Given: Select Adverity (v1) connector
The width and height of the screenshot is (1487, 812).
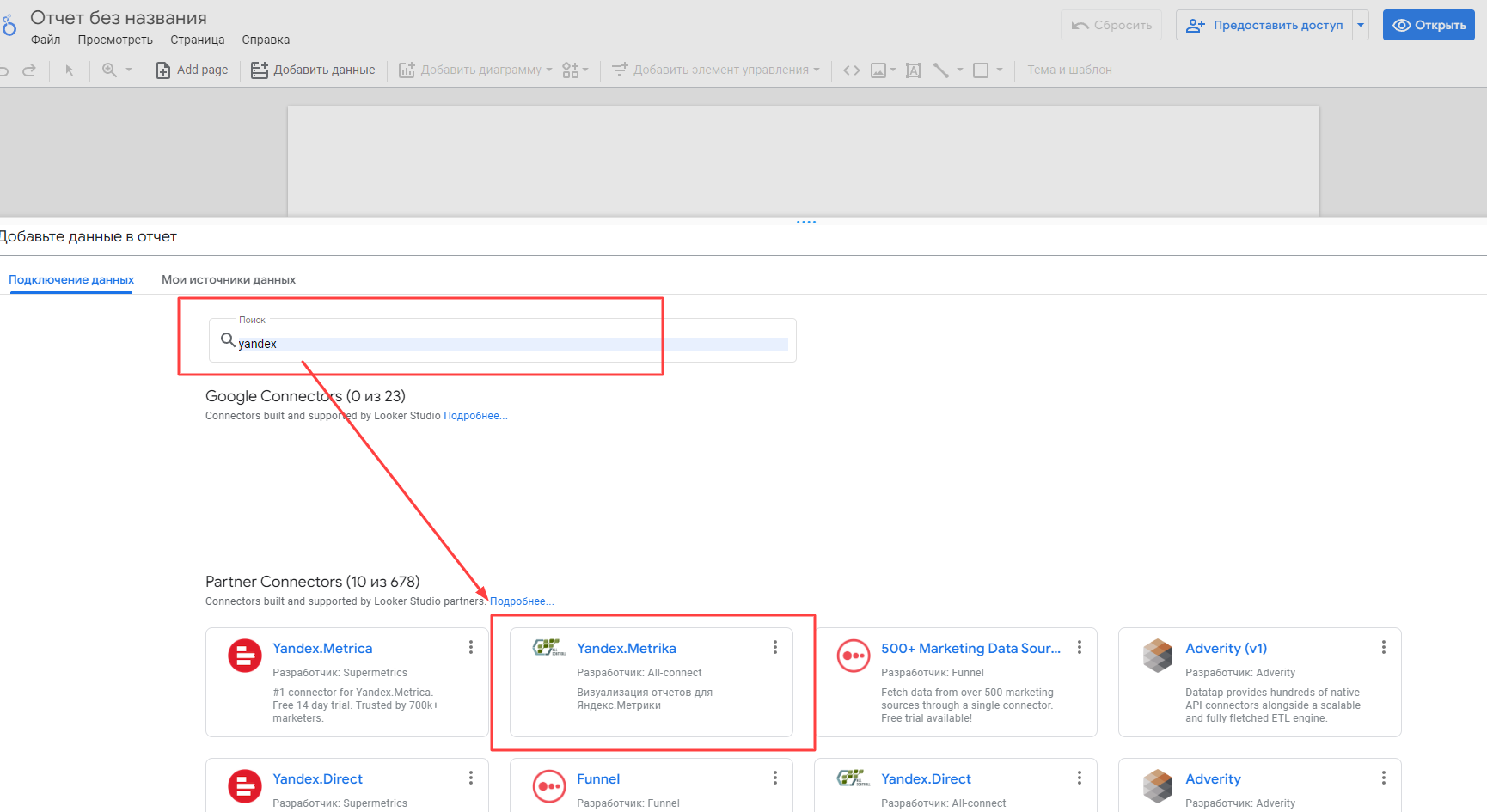Looking at the screenshot, I should [x=1260, y=682].
